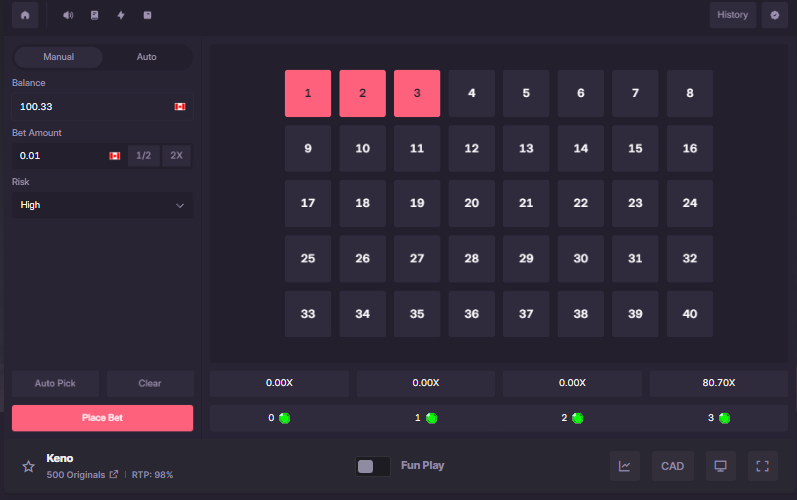Click the 2 hits indicator
This screenshot has width=797, height=500.
572,418
